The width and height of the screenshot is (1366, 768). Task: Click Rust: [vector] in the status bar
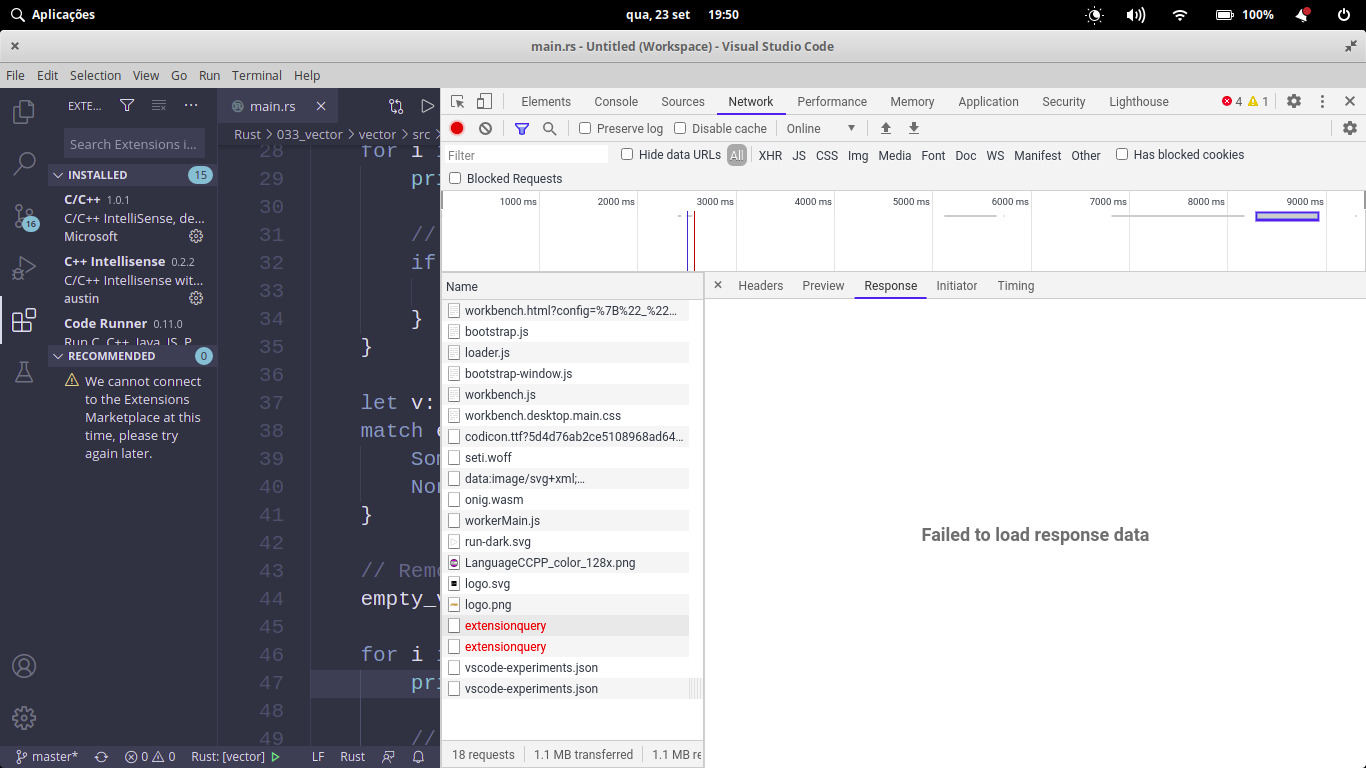pos(227,757)
